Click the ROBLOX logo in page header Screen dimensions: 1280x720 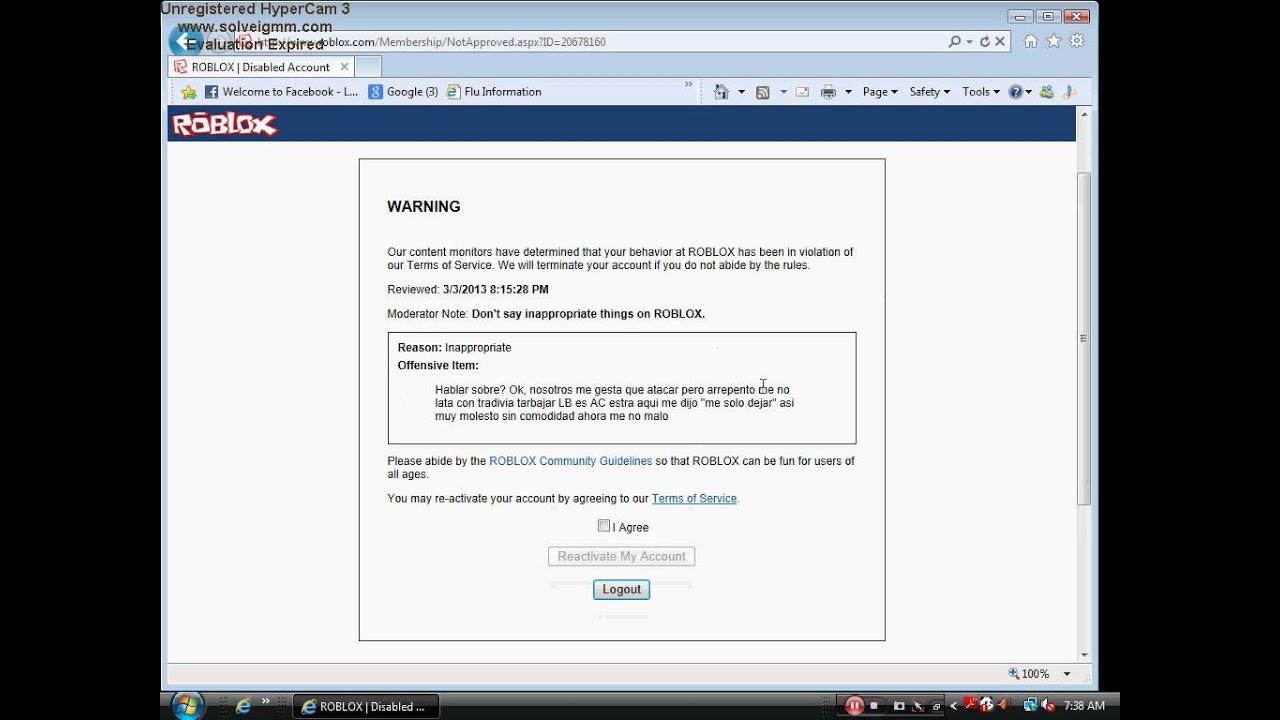(224, 124)
